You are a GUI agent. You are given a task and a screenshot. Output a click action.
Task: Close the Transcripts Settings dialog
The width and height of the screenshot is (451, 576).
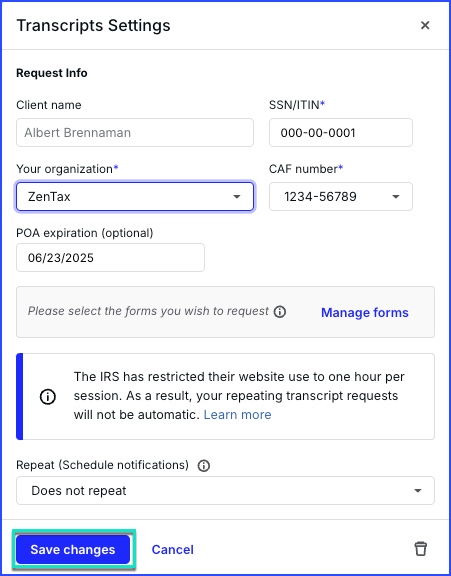pyautogui.click(x=425, y=25)
